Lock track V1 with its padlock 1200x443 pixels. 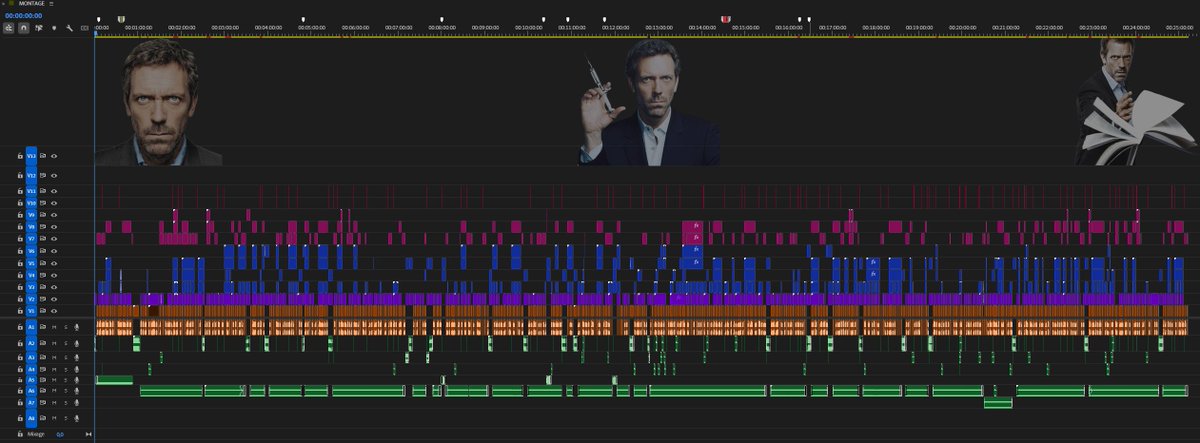click(20, 311)
